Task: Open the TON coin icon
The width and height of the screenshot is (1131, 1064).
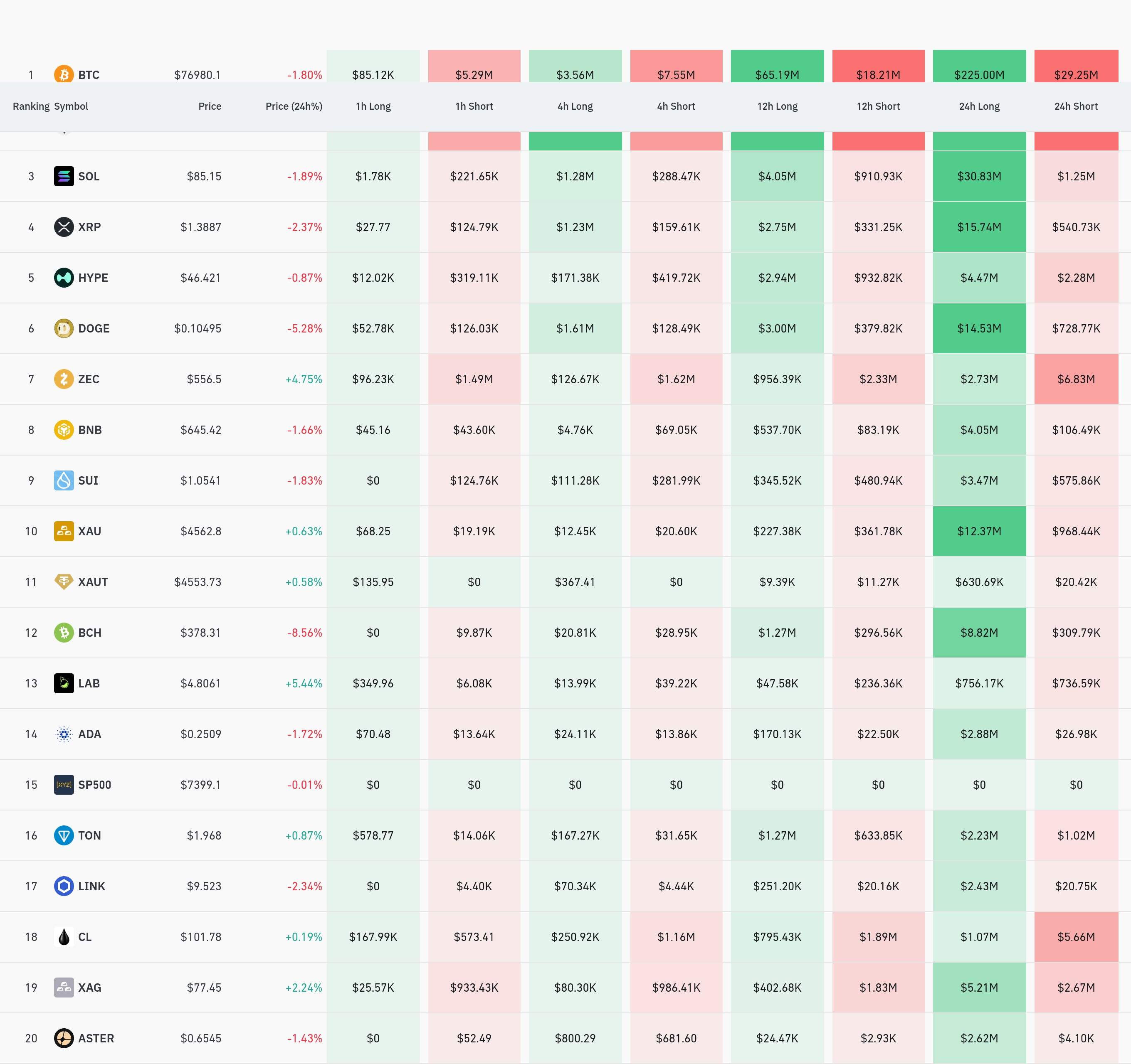Action: [x=64, y=835]
